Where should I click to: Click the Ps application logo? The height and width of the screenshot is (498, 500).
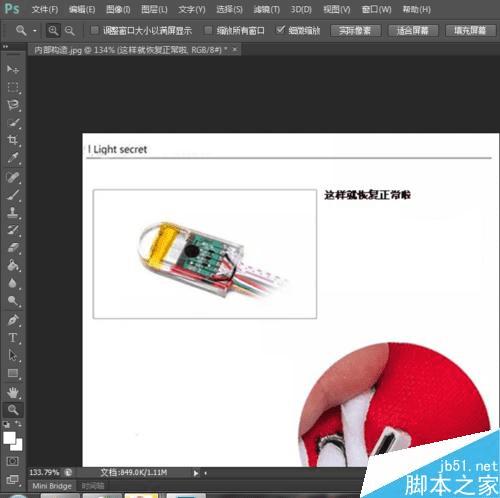pos(12,8)
